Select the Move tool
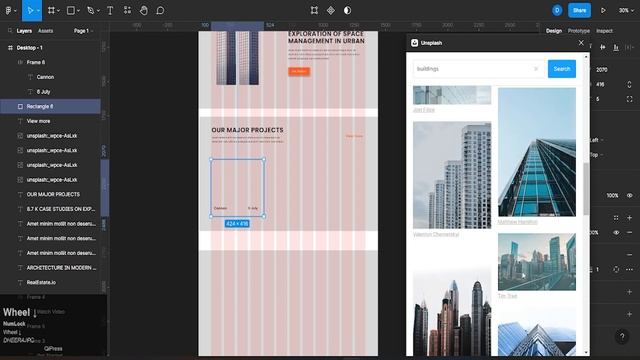The height and width of the screenshot is (360, 640). point(30,11)
